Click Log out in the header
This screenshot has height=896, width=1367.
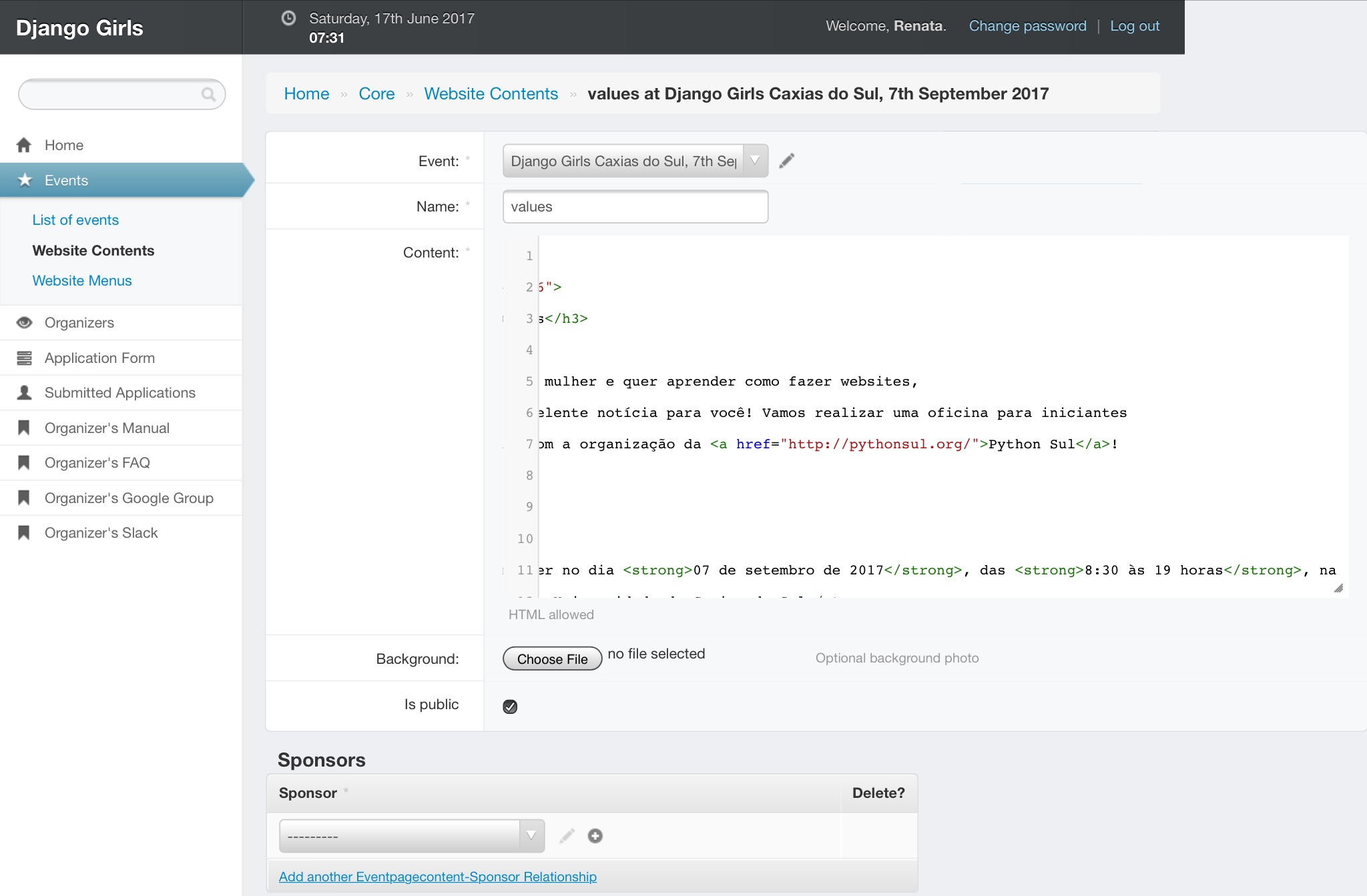click(x=1134, y=25)
